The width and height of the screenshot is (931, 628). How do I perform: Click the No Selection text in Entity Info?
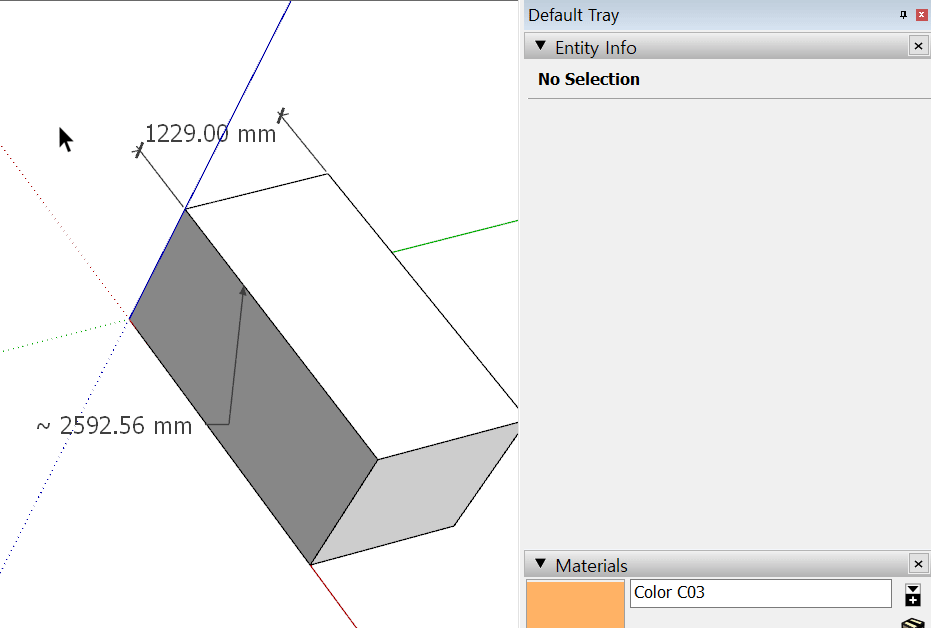point(588,79)
